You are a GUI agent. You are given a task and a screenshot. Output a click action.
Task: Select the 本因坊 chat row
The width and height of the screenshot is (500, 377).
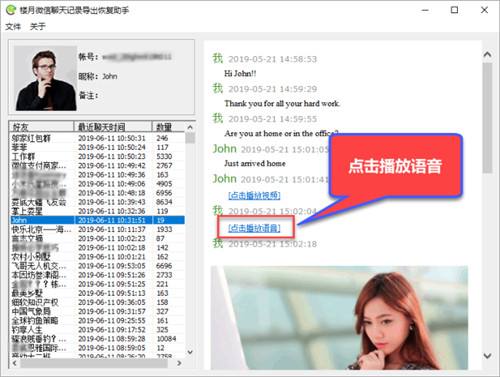pos(97,275)
